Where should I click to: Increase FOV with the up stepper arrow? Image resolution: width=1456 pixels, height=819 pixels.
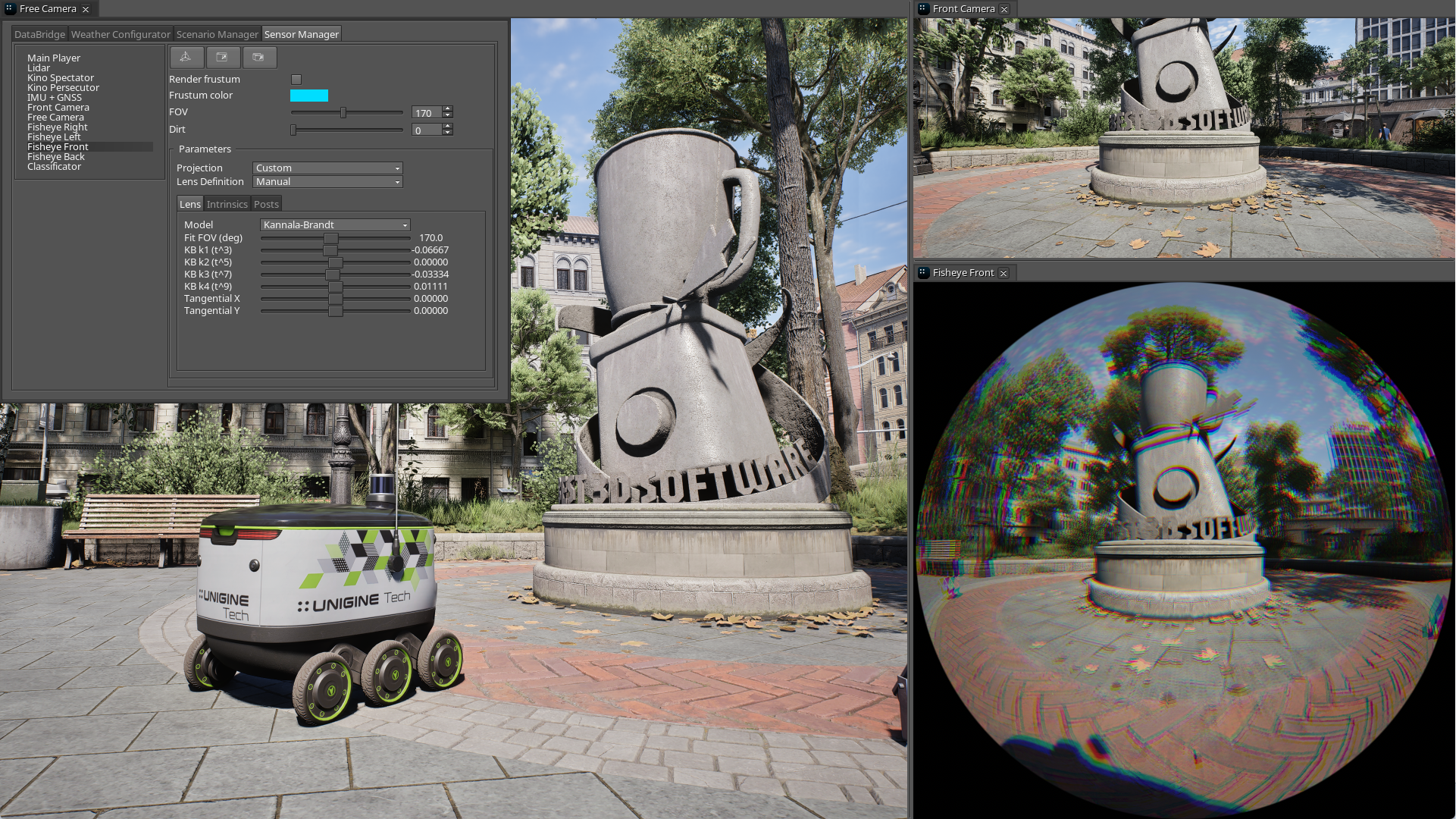point(448,109)
